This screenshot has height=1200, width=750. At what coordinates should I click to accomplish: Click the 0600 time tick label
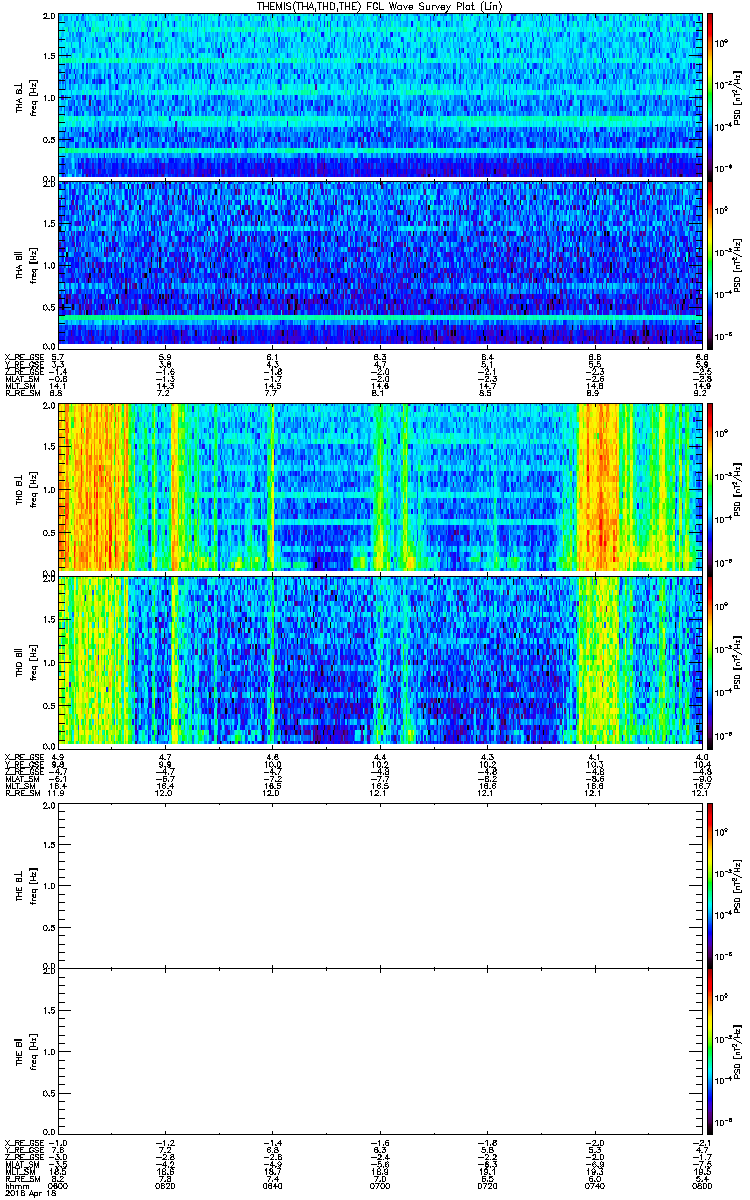pyautogui.click(x=58, y=1185)
